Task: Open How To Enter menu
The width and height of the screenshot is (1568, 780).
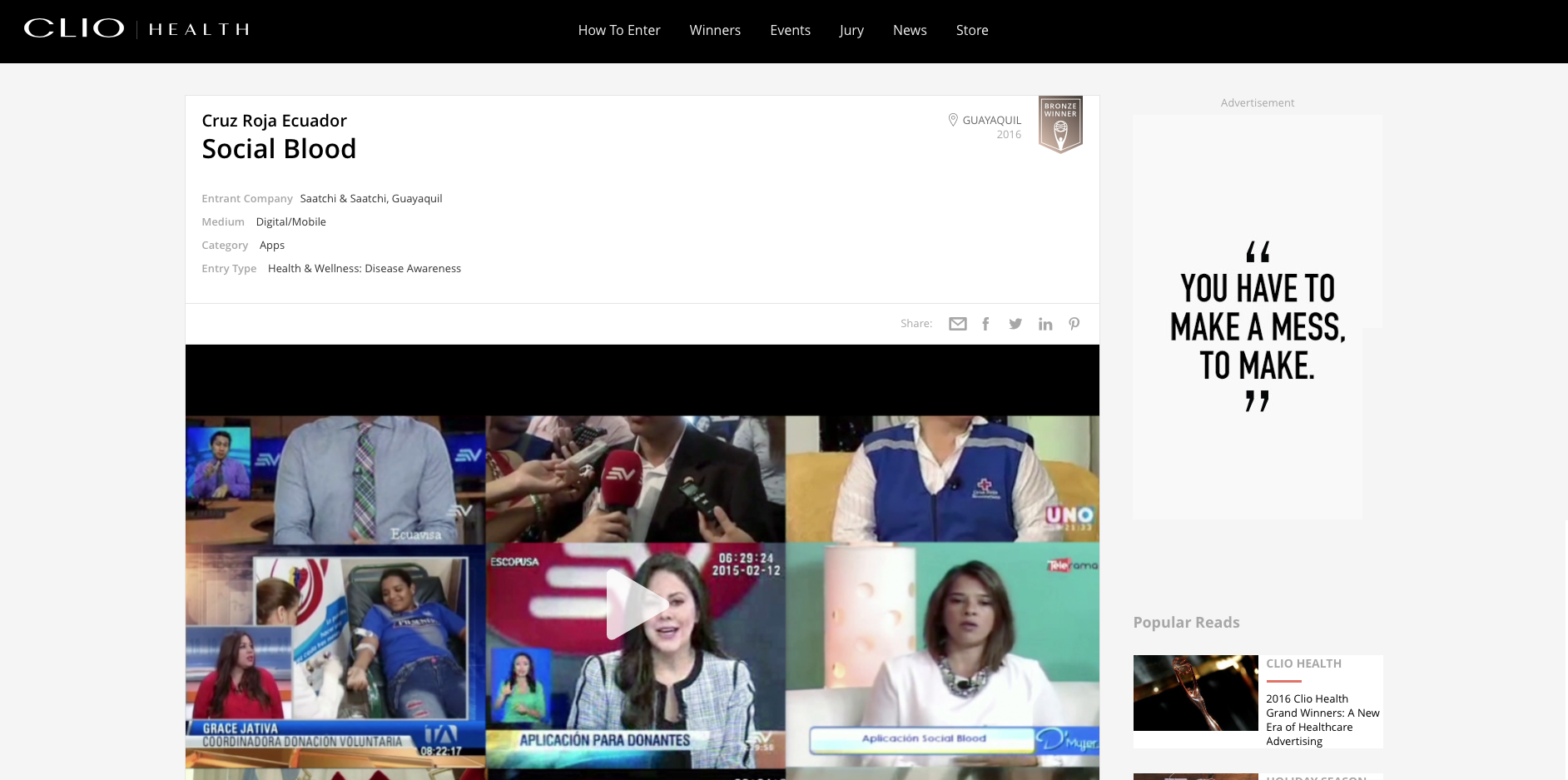Action: [619, 30]
